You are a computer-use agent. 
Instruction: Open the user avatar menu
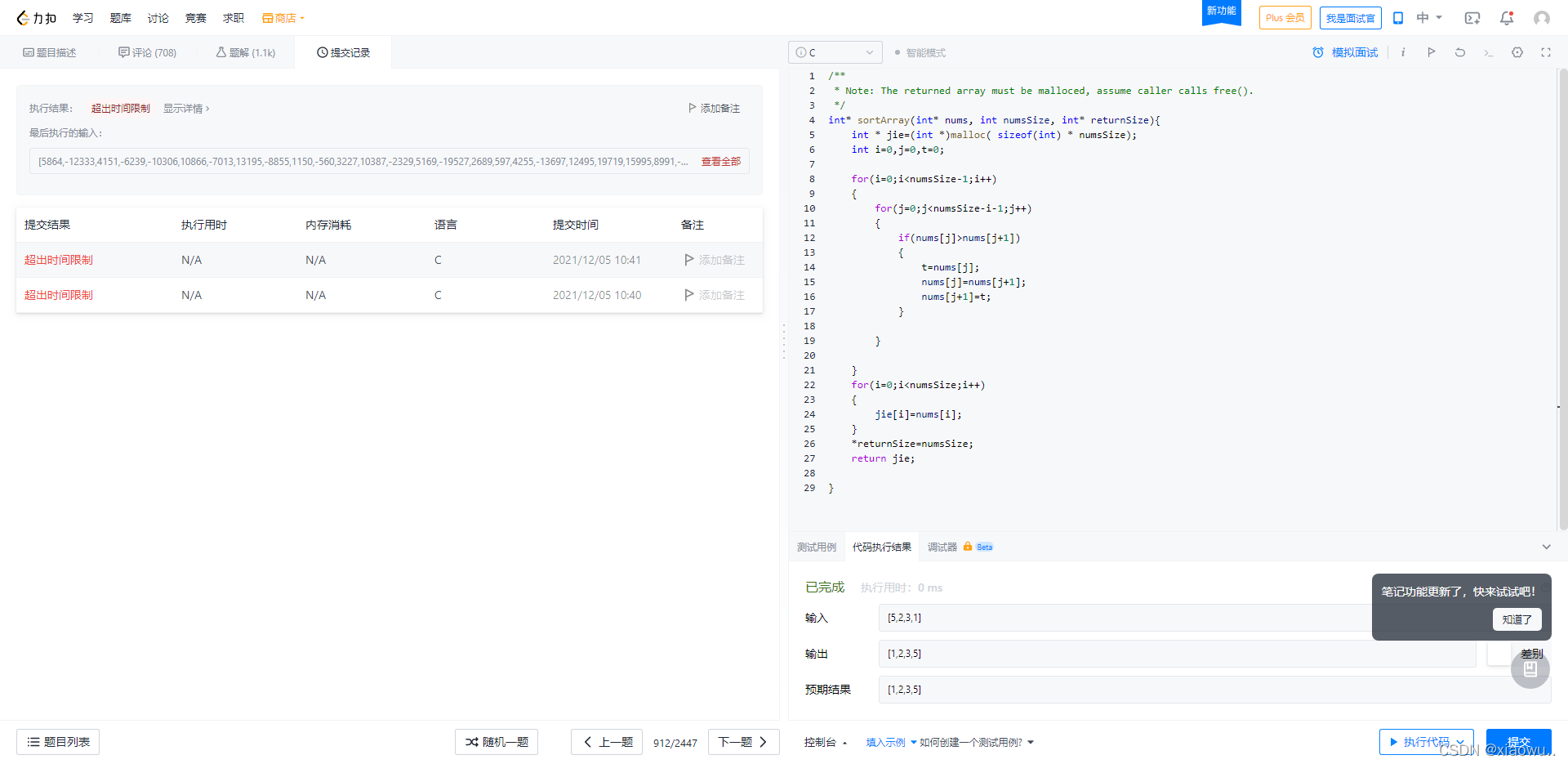tap(1542, 18)
